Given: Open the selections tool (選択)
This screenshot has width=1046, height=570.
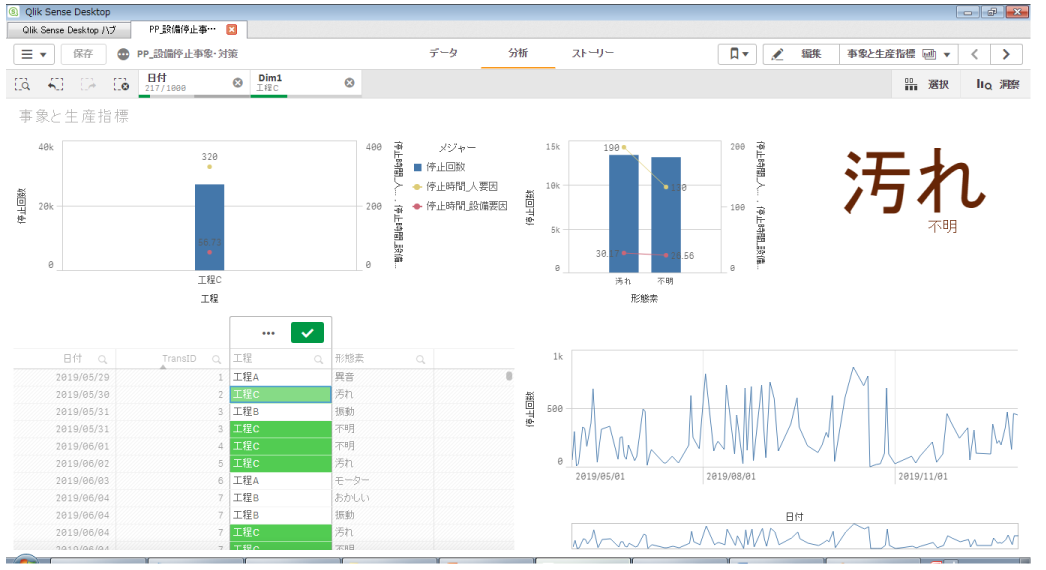Looking at the screenshot, I should point(926,85).
